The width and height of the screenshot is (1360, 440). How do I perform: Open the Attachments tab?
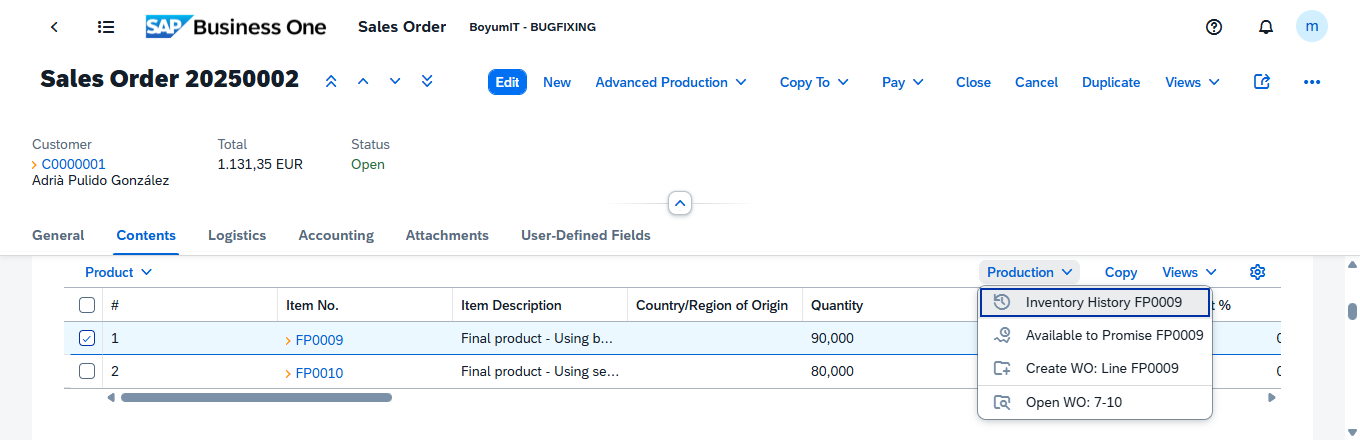[x=447, y=235]
